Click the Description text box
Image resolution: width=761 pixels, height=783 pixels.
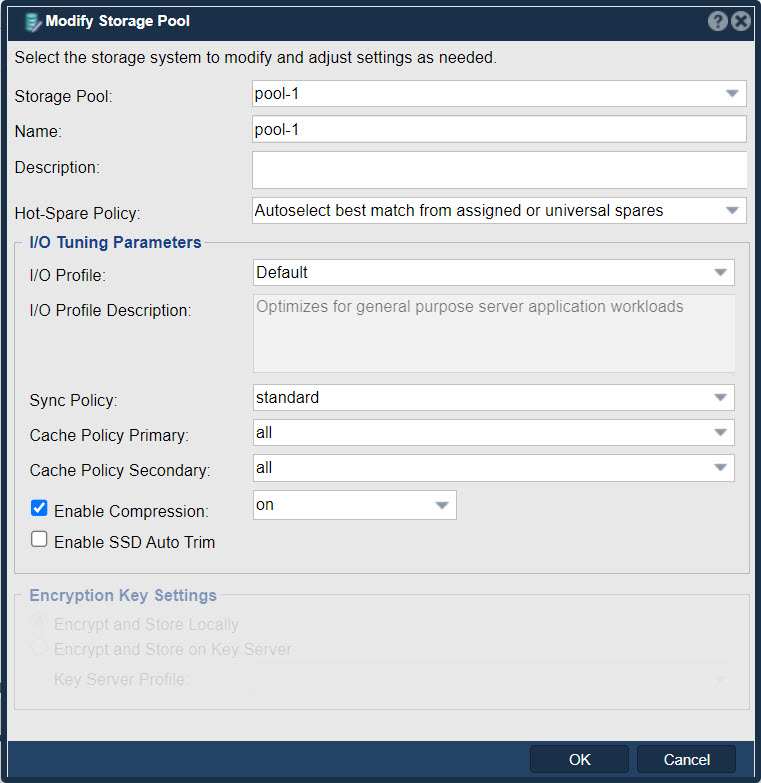tap(499, 170)
